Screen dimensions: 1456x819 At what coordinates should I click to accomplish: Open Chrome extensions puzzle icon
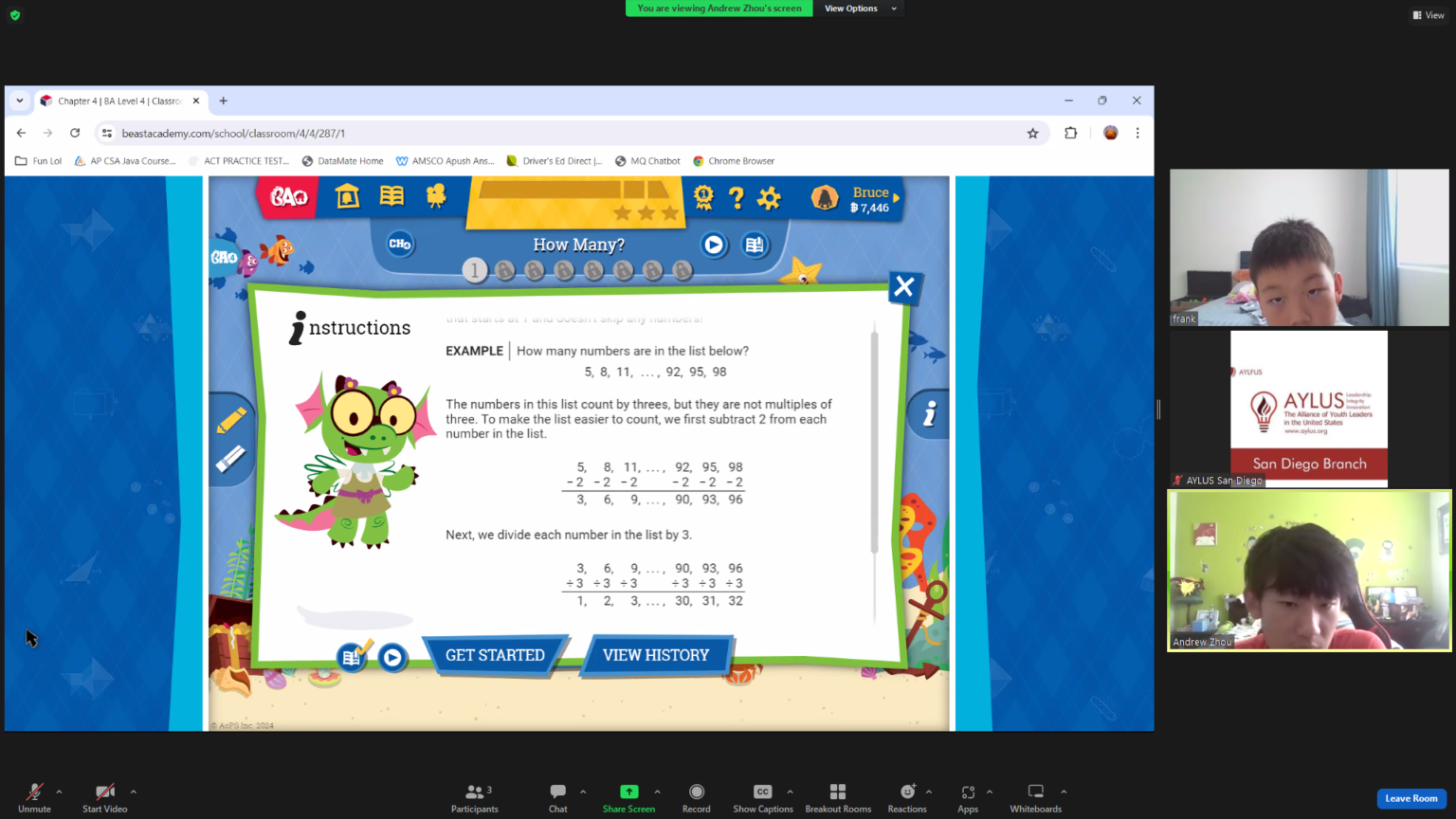tap(1070, 134)
